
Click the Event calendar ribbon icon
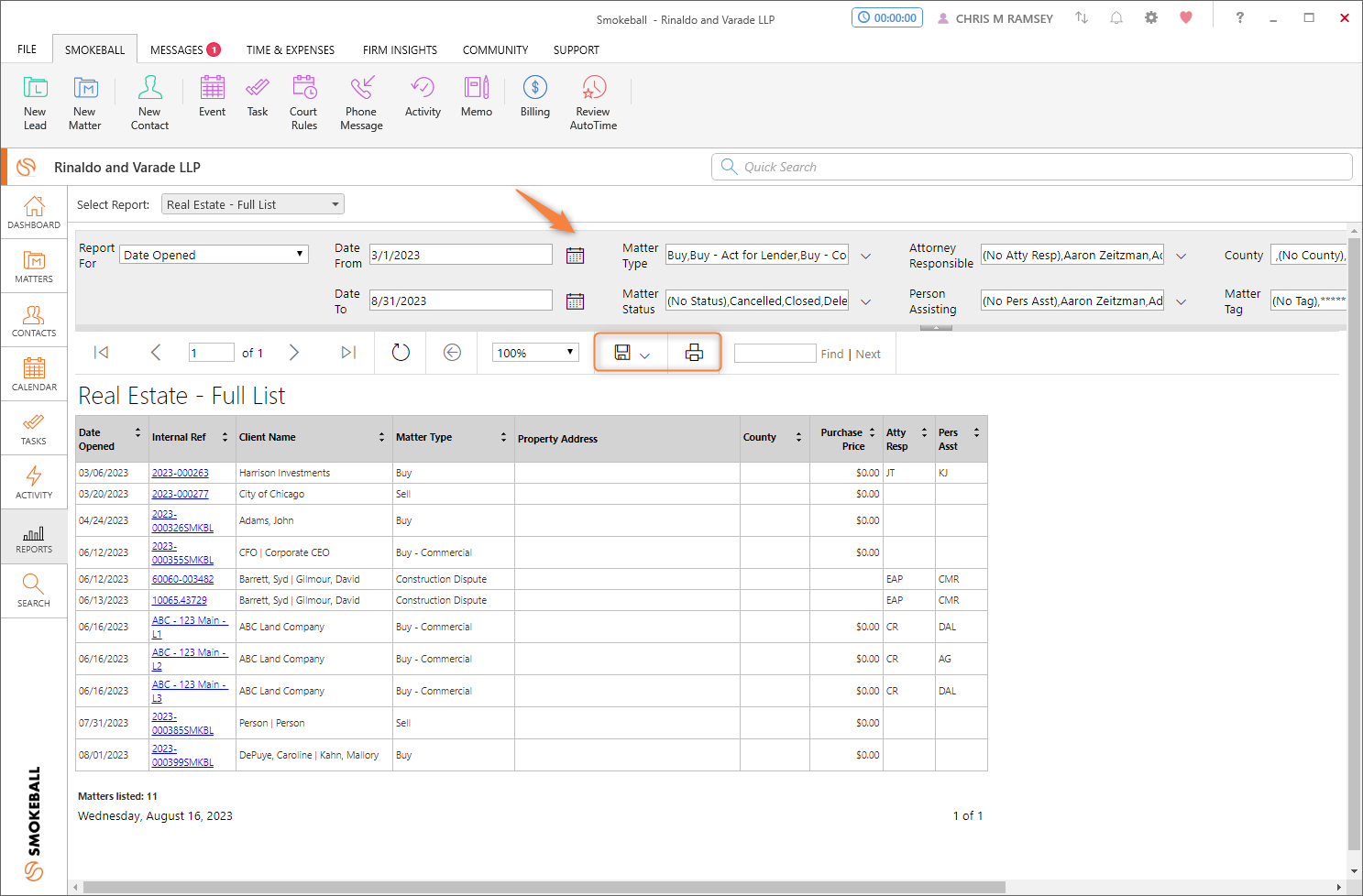[212, 96]
